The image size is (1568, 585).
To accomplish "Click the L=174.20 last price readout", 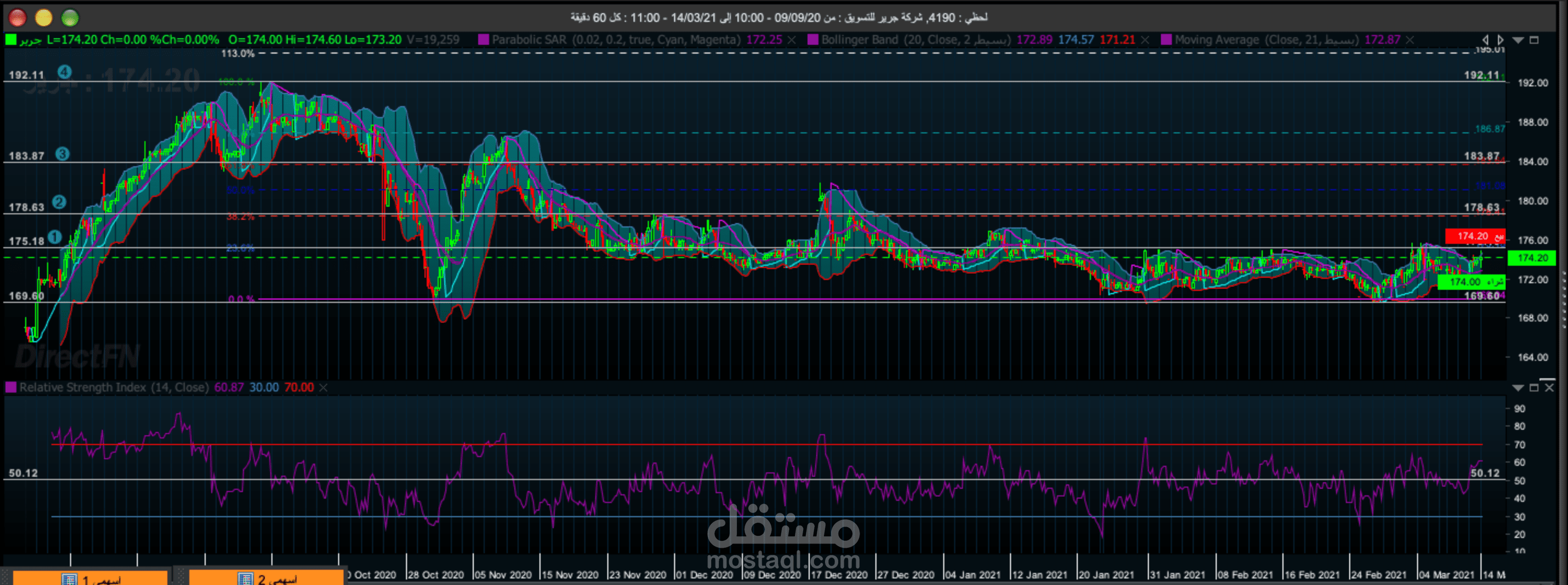I will point(72,39).
